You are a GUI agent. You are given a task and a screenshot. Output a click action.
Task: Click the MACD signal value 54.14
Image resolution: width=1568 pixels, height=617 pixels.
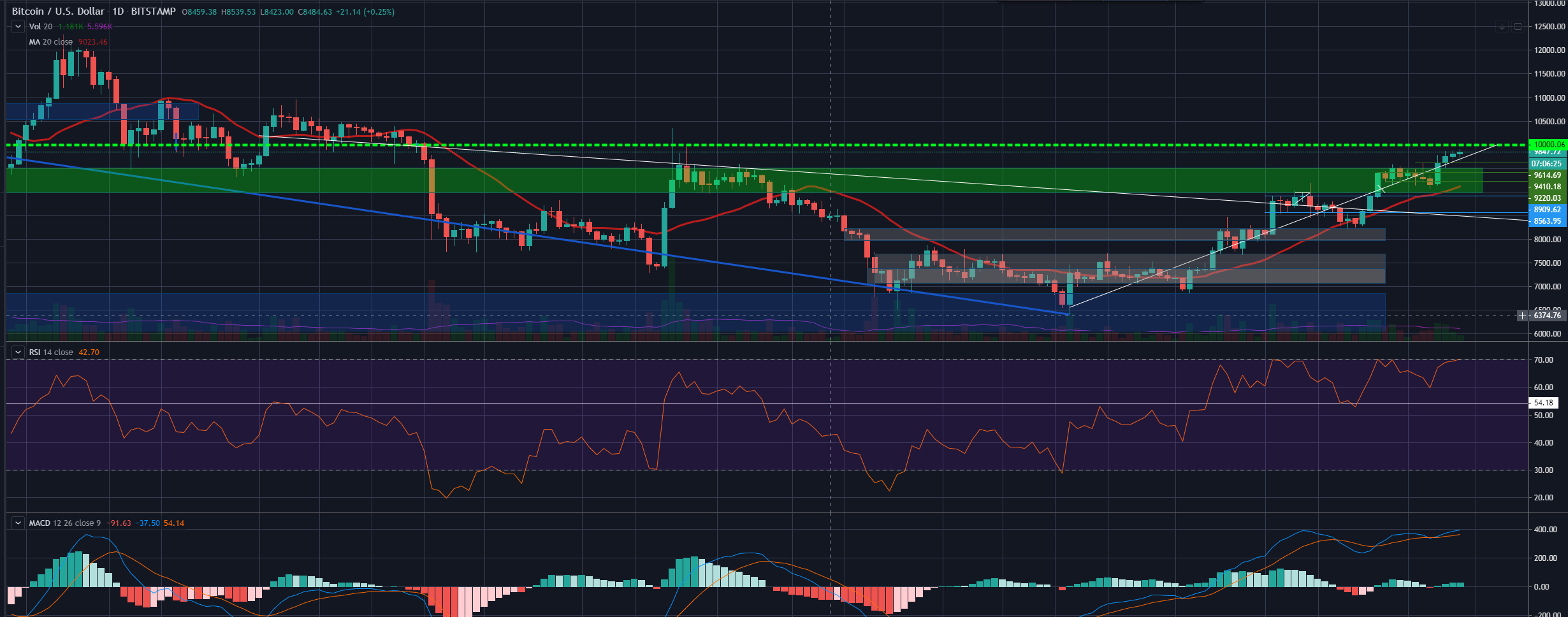tap(174, 523)
